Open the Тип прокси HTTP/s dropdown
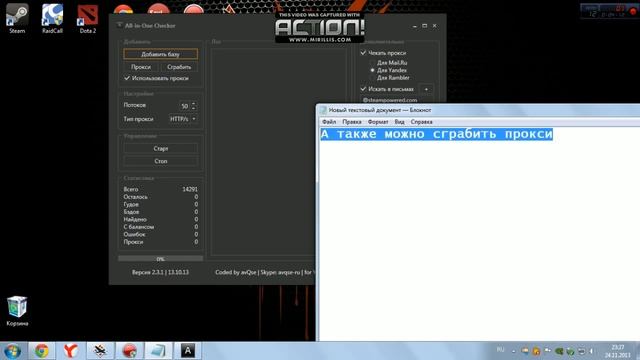 coord(183,119)
